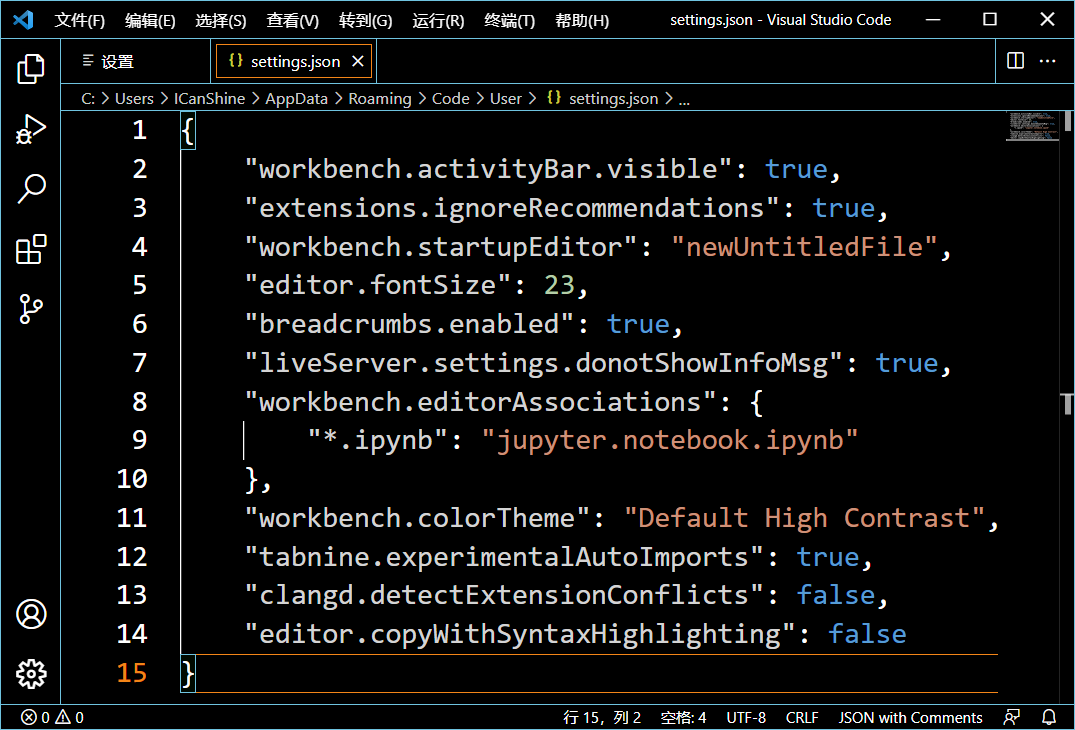Image resolution: width=1075 pixels, height=730 pixels.
Task: Open the Source Control view
Action: 31,309
